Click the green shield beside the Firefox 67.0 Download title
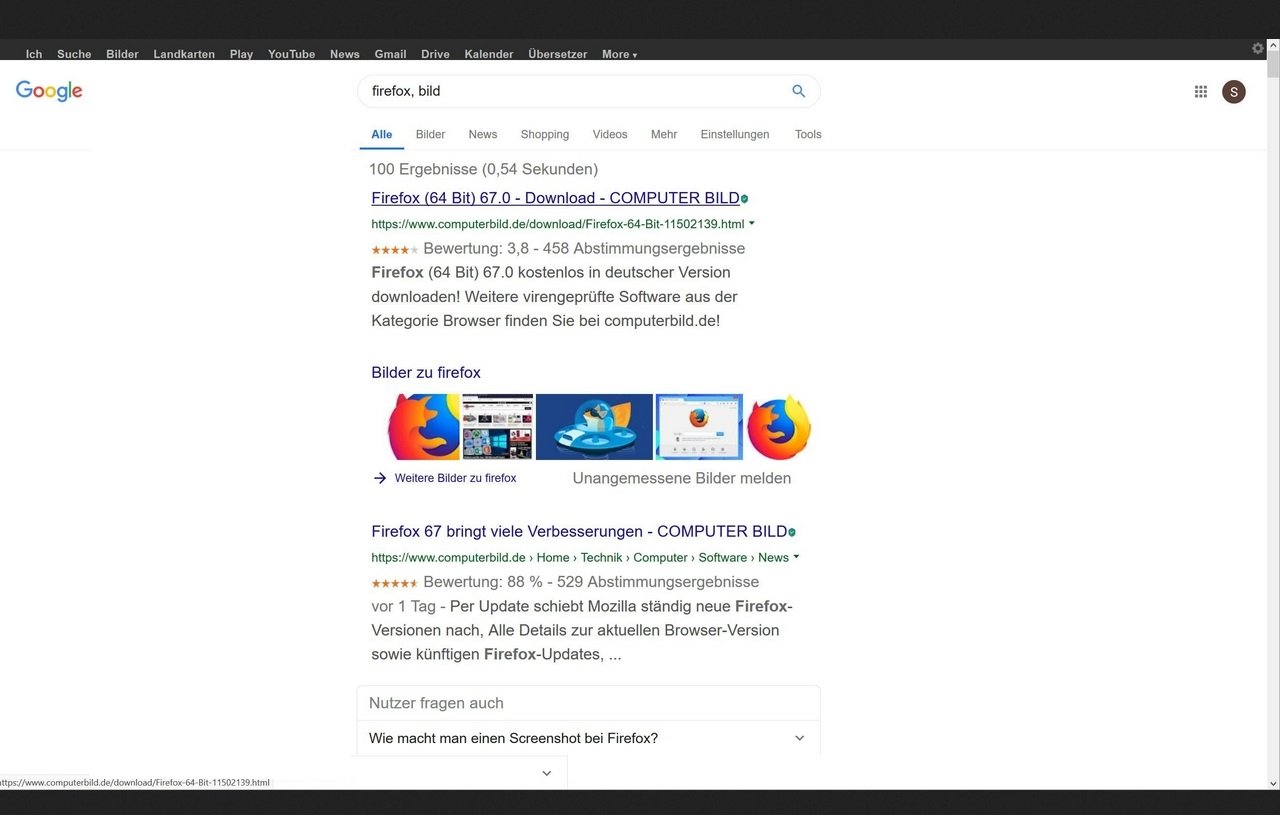 click(x=745, y=199)
